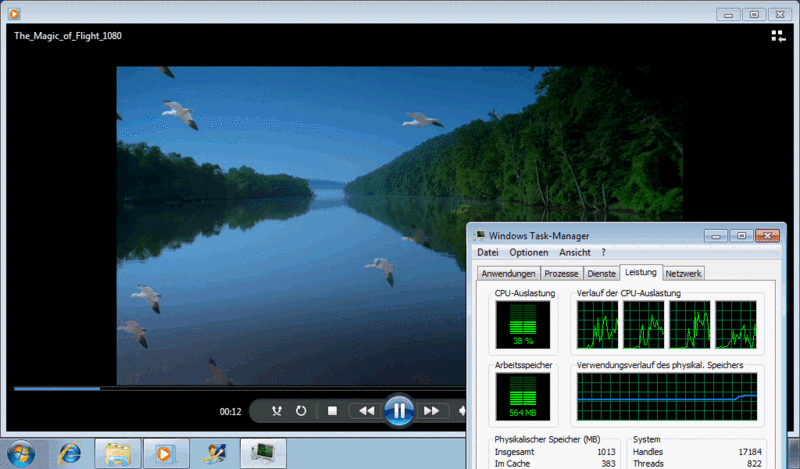
Task: Switch to the Dienste tab
Action: point(602,274)
